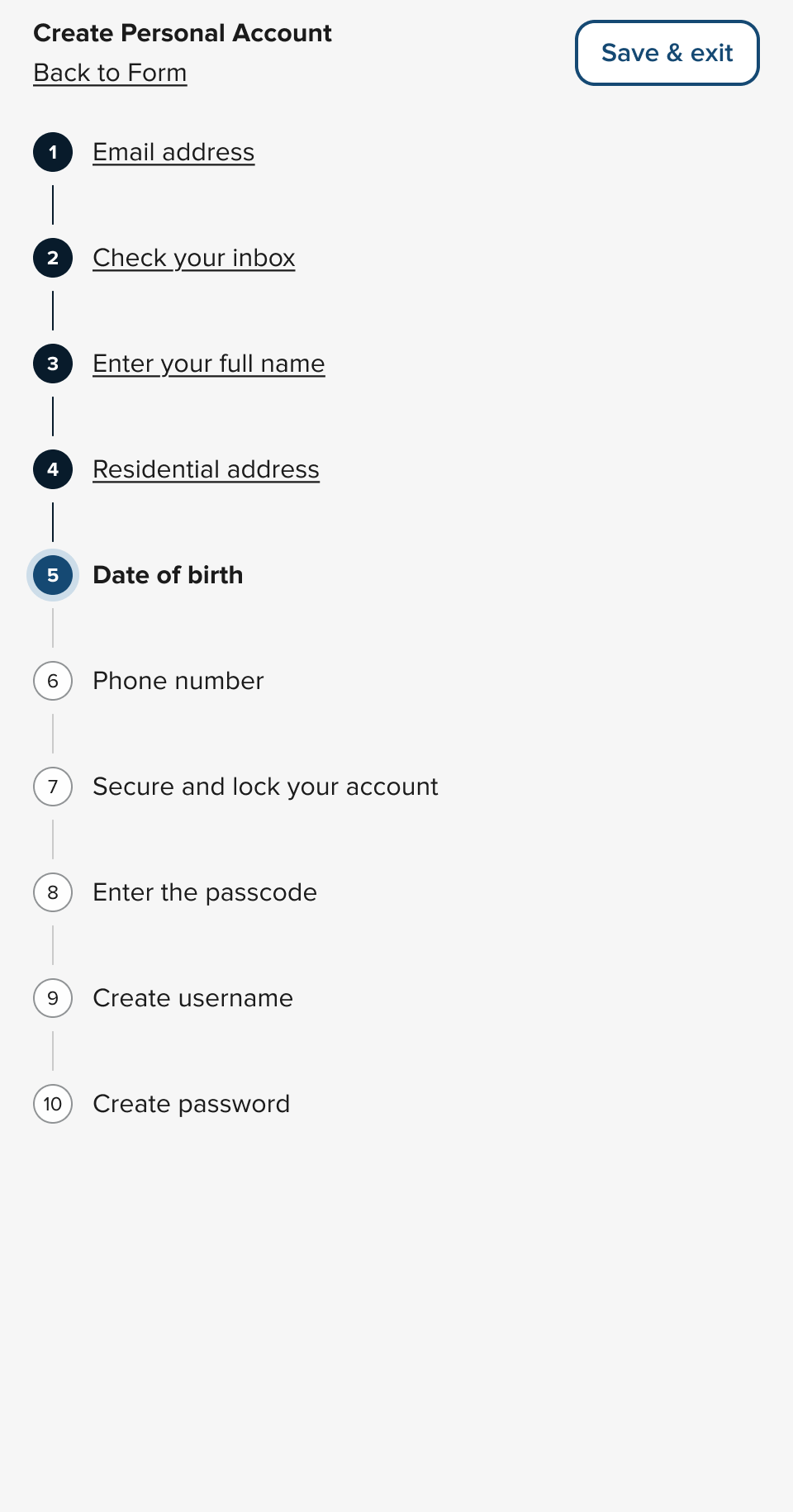Click Secure and lock your account step
Image resolution: width=793 pixels, height=1512 pixels.
[x=265, y=787]
